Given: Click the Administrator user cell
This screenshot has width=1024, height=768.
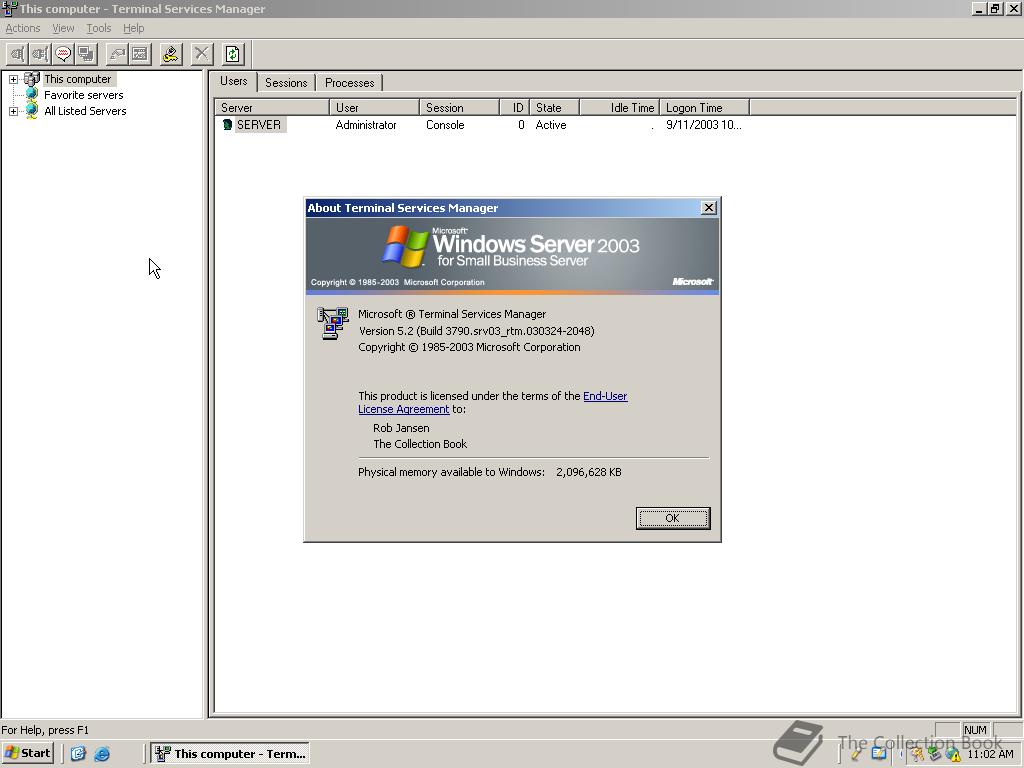Looking at the screenshot, I should (x=366, y=125).
